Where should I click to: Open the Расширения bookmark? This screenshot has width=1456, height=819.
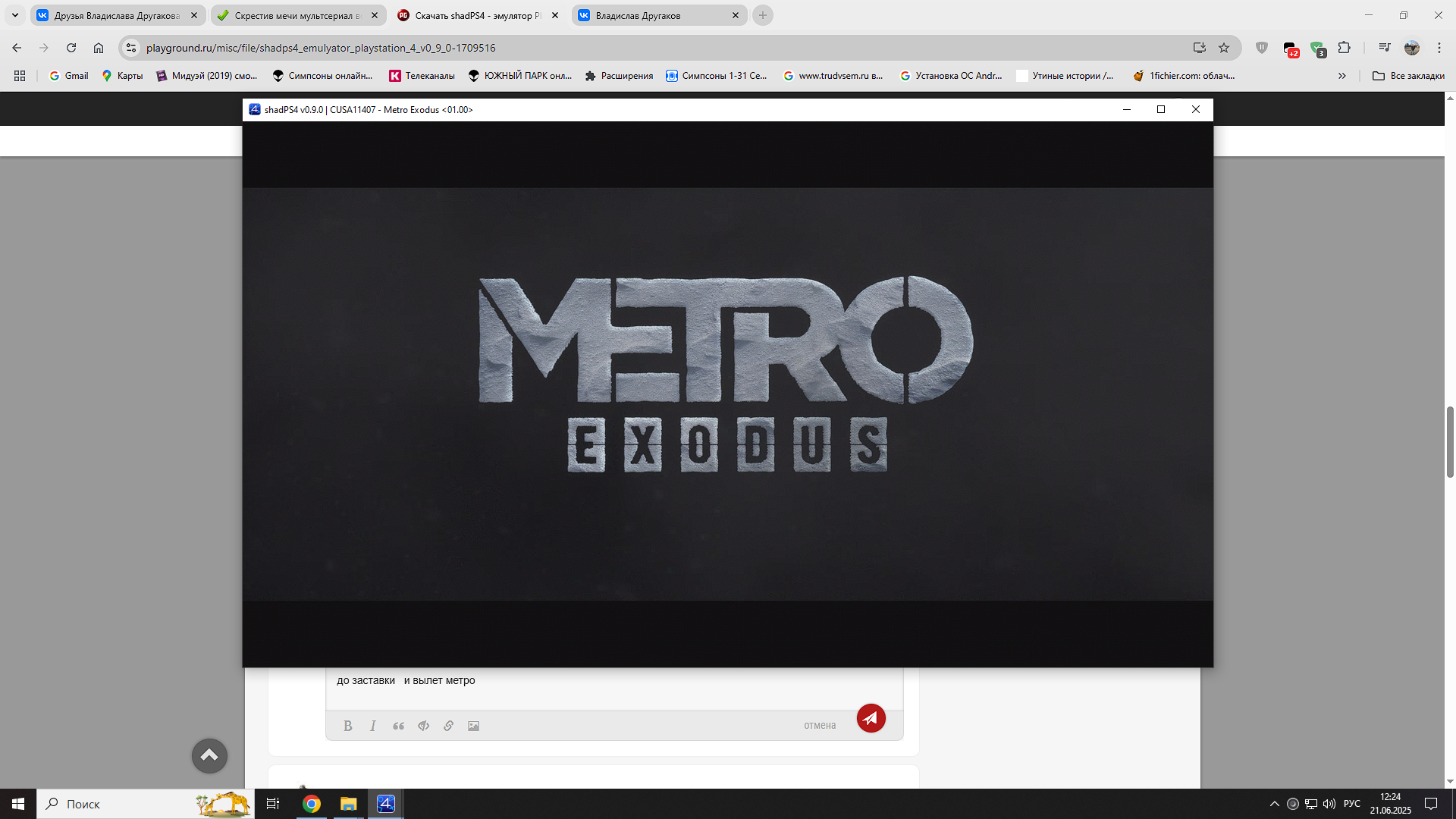click(620, 76)
